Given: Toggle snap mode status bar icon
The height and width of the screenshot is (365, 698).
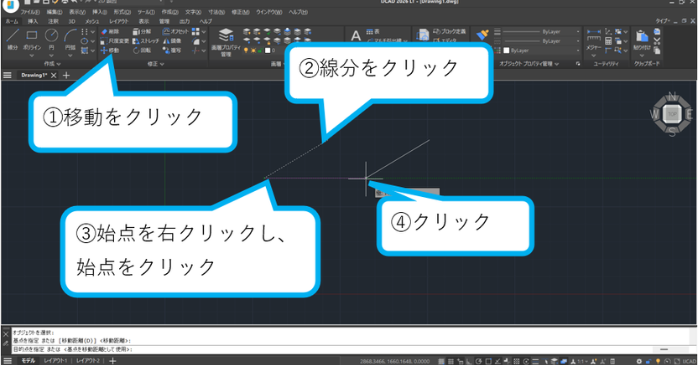Looking at the screenshot, I should (441, 361).
